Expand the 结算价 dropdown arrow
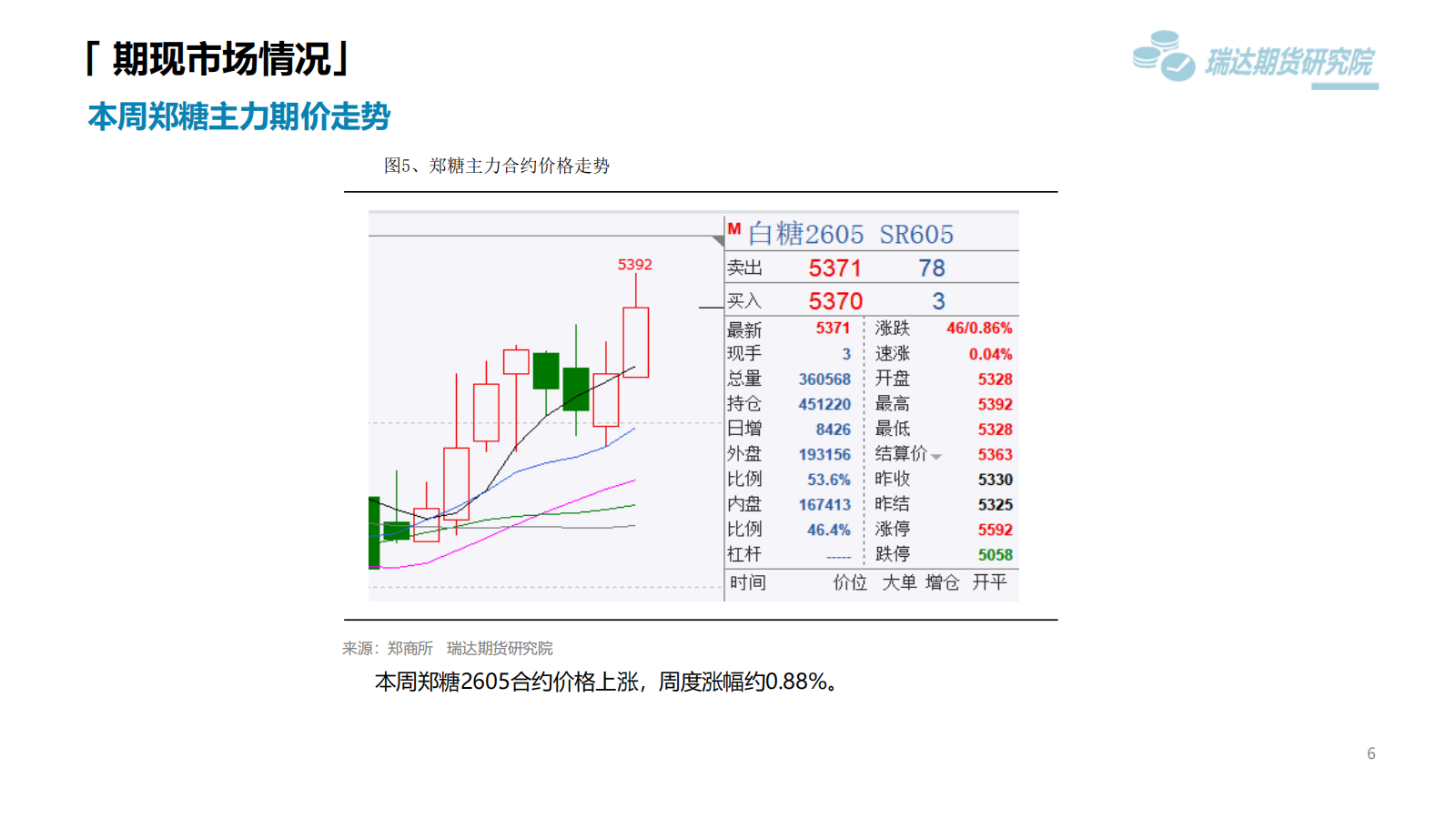Viewport: 1456px width, 819px height. (936, 456)
